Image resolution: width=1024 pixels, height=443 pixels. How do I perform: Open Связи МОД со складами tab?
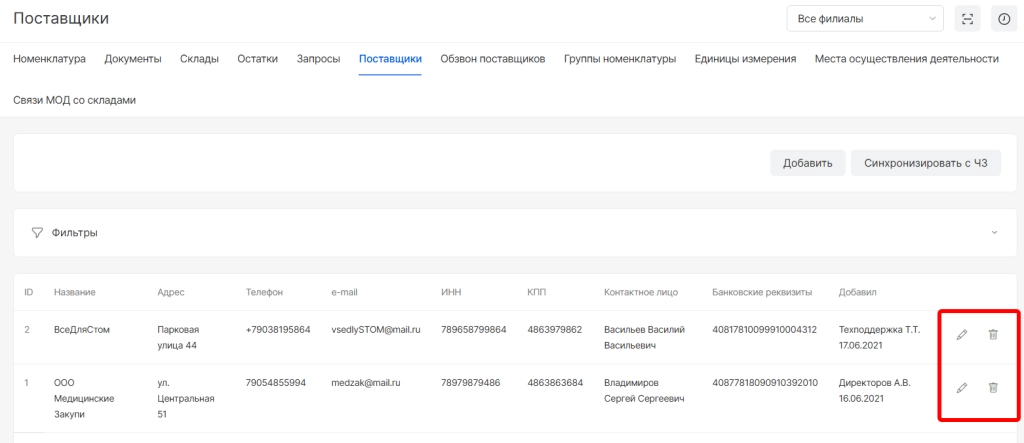coord(74,100)
